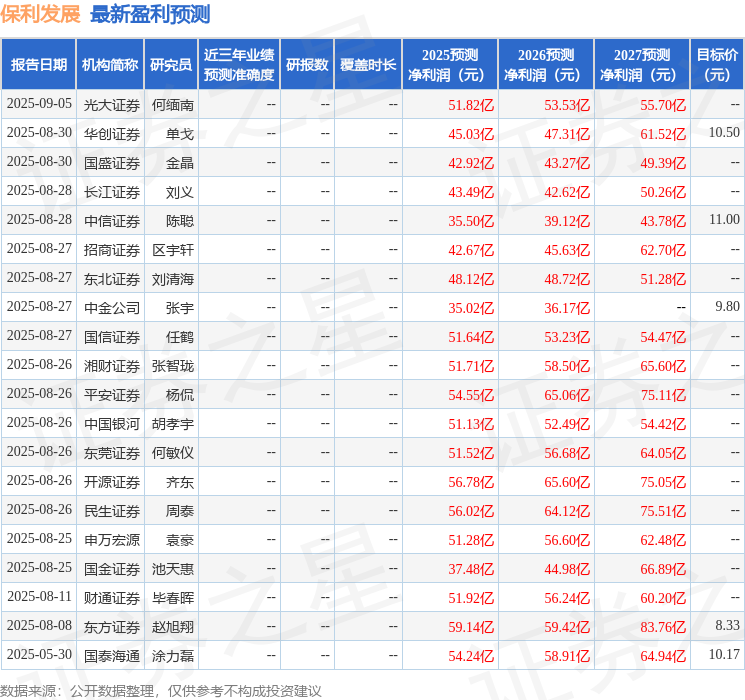This screenshot has width=745, height=700.
Task: Click the 近三年业绩预测准确度 column header
Action: (239, 65)
